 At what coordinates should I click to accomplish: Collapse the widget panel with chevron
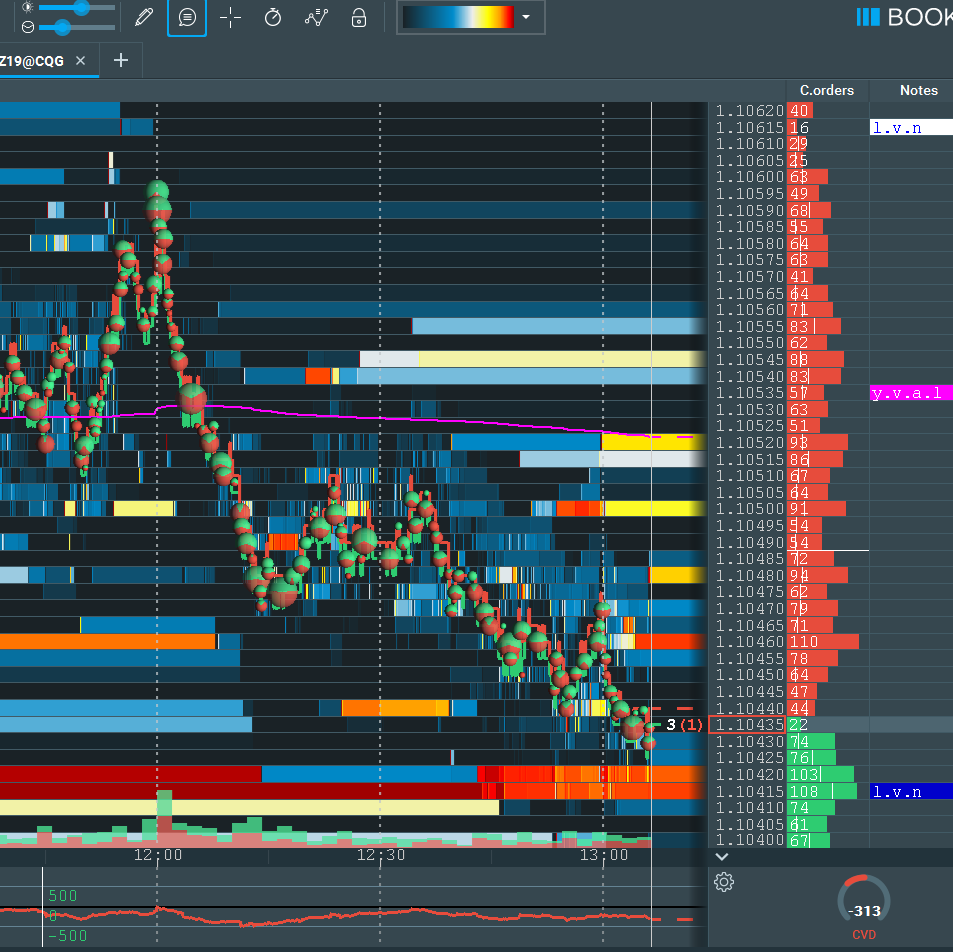723,857
